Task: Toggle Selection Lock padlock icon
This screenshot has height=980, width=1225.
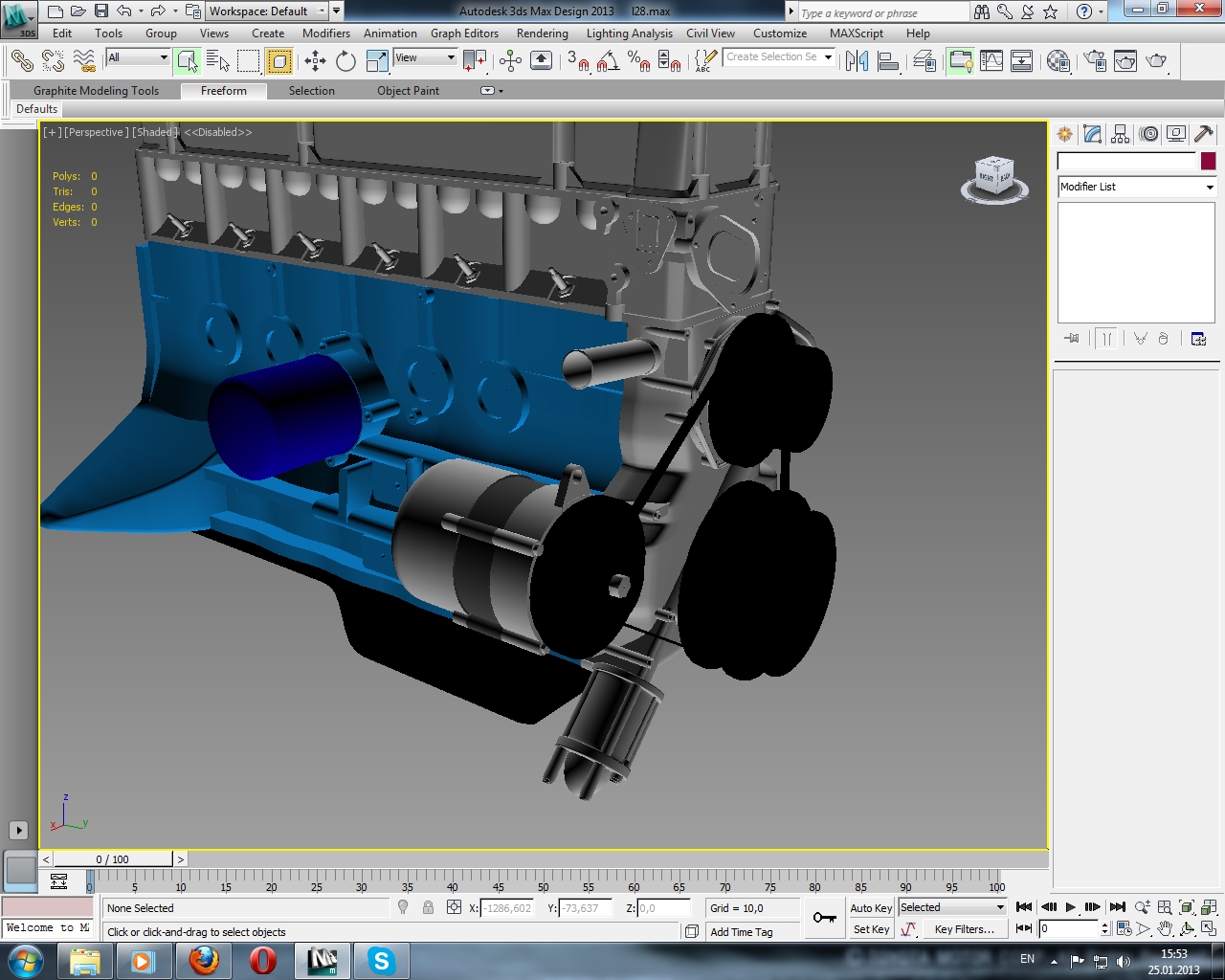Action: pos(428,907)
